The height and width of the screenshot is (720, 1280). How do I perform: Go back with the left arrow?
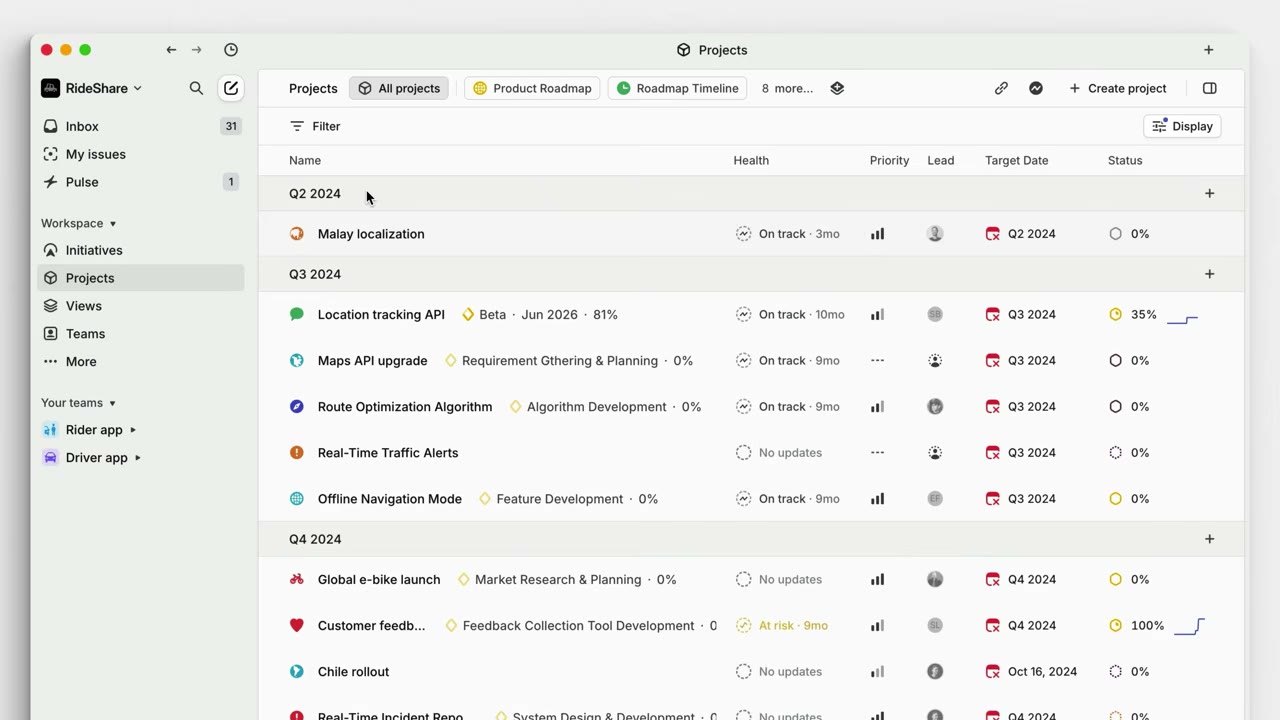[x=171, y=50]
